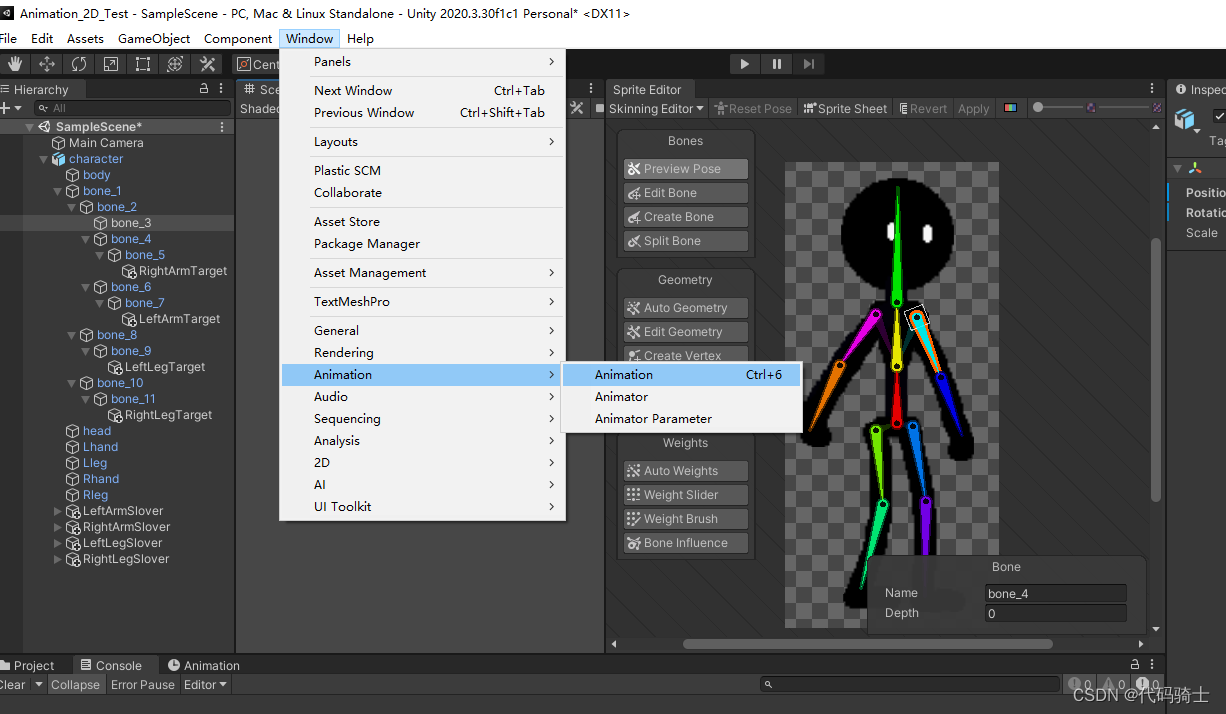Click the game object cube icon in Inspector
Image resolution: width=1226 pixels, height=714 pixels.
pos(1184,120)
